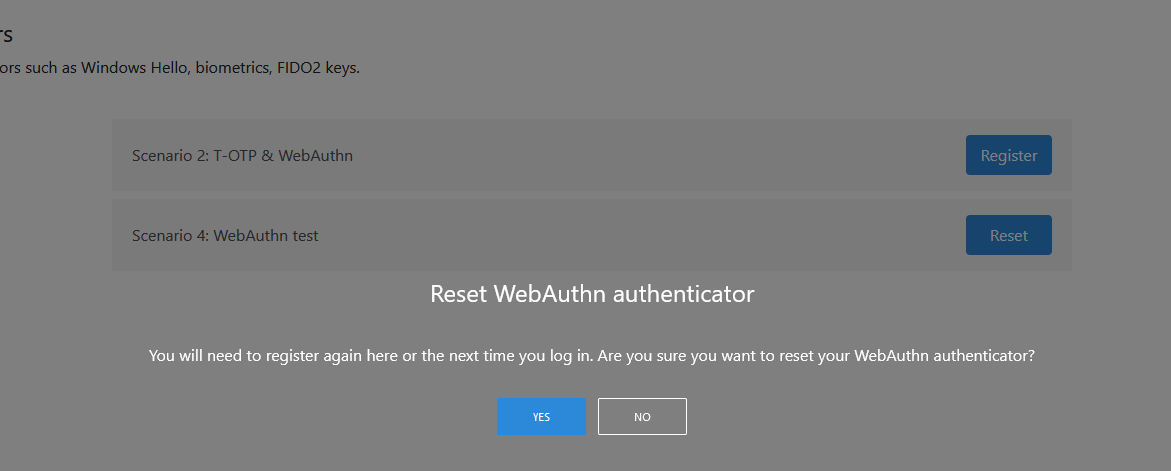1171x471 pixels.
Task: Click the 'T-OTP' text in Scenario 2
Action: tap(235, 156)
